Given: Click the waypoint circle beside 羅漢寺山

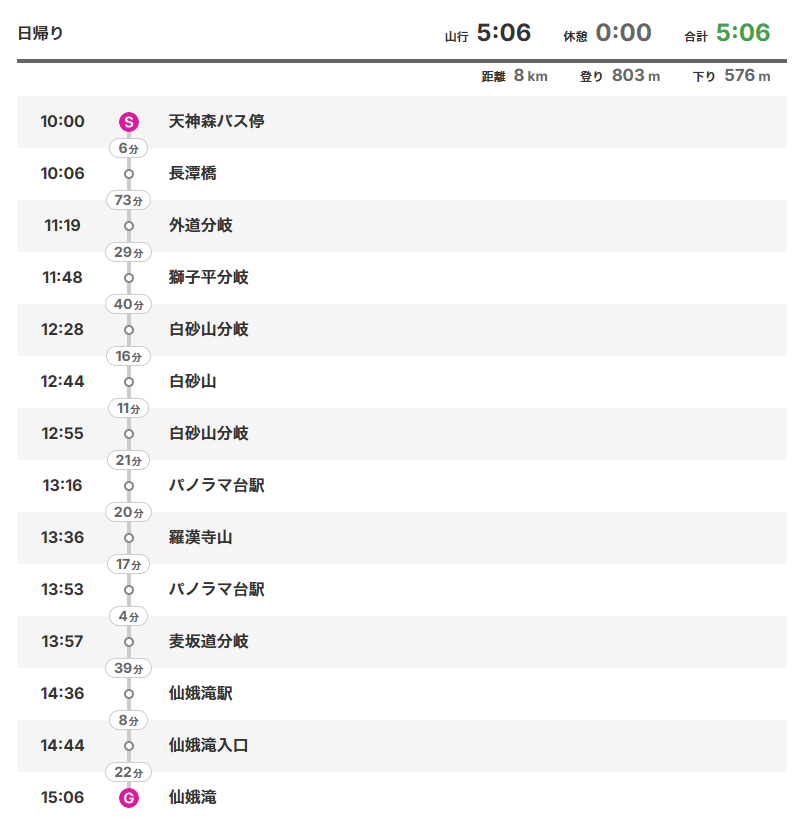Looking at the screenshot, I should tap(128, 538).
